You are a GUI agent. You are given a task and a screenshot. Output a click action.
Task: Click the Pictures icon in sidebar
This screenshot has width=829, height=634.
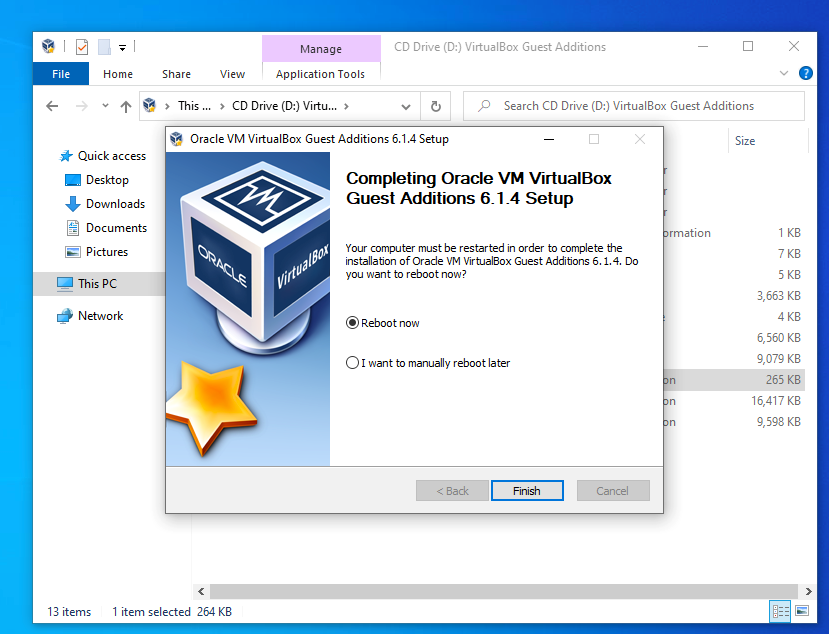click(x=72, y=252)
